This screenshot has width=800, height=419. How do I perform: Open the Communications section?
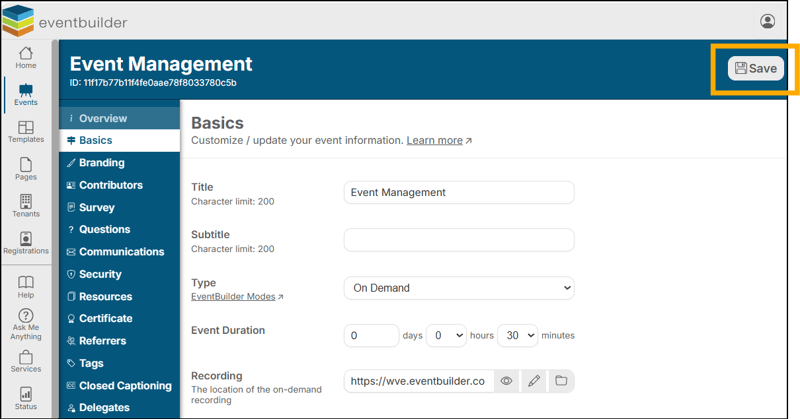tap(119, 252)
